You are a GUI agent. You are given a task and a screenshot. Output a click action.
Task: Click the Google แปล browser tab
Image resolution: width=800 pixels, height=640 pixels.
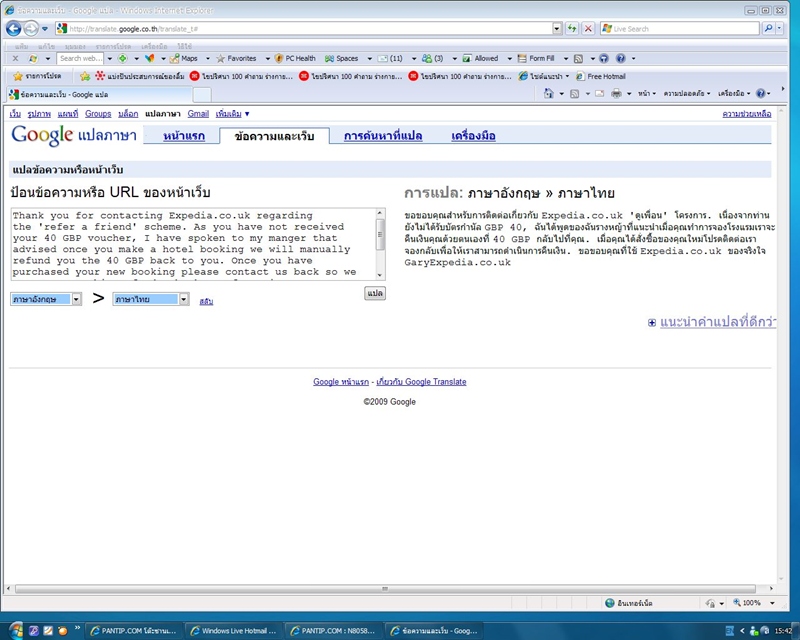(100, 94)
